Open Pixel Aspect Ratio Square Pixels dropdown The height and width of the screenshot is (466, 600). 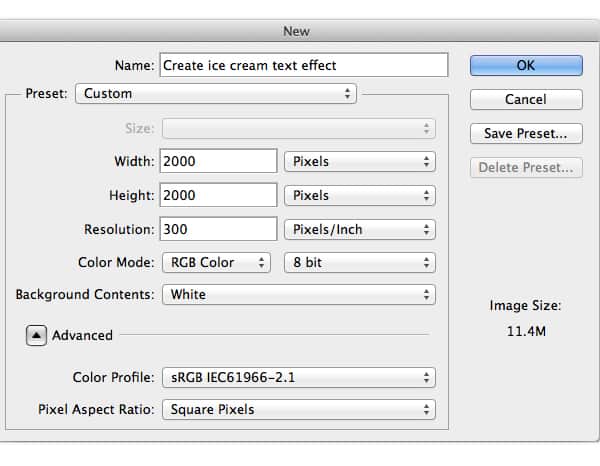click(299, 409)
